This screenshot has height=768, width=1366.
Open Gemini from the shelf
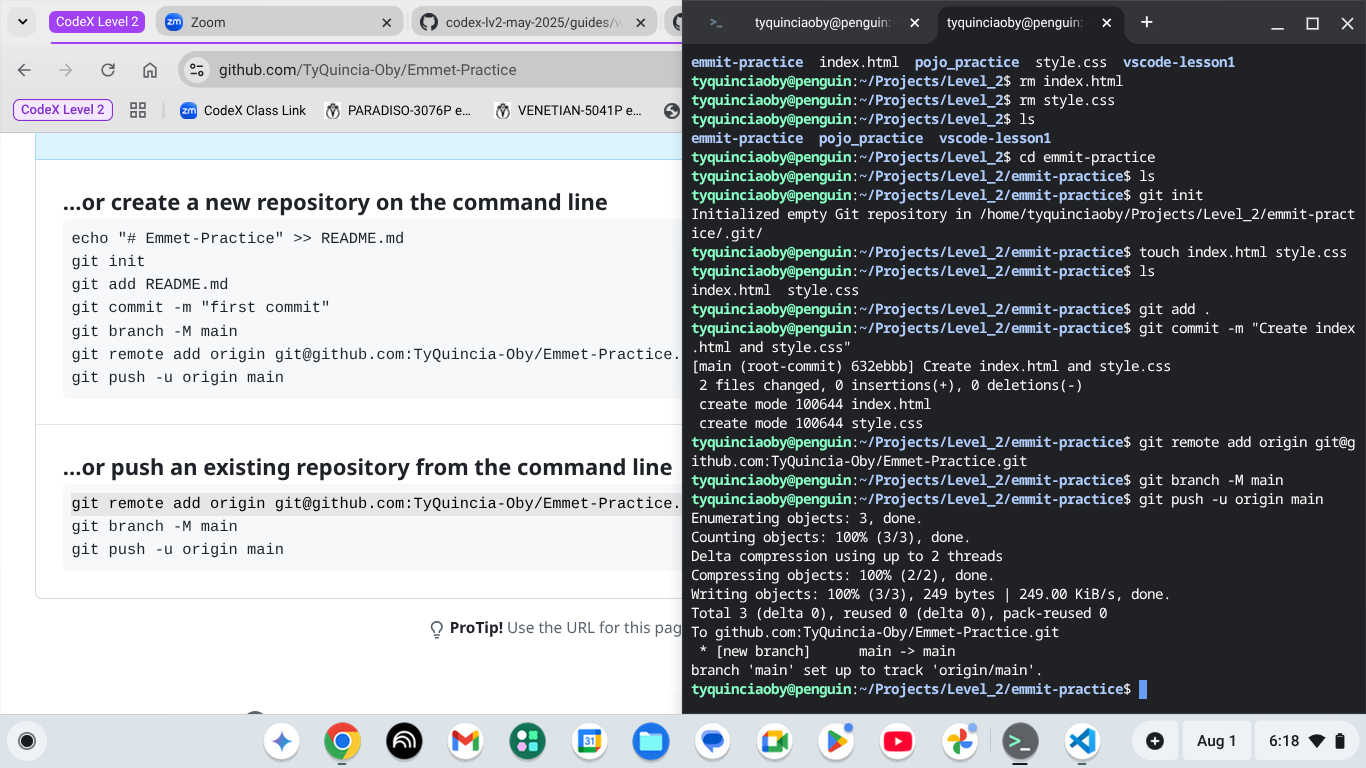click(x=282, y=741)
